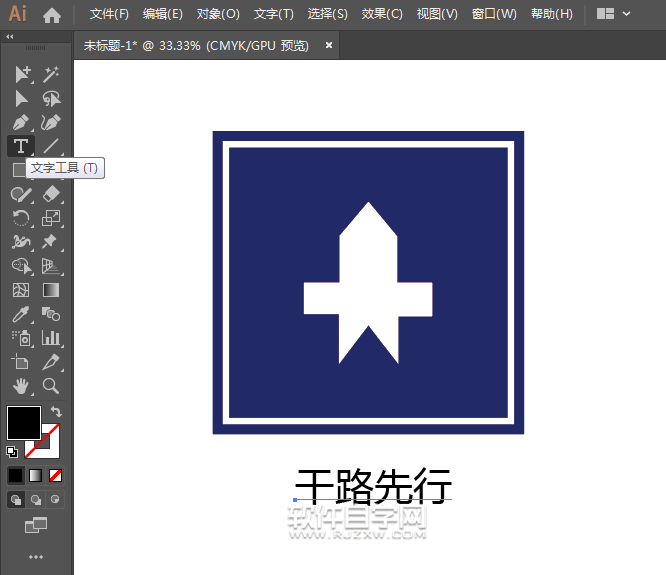
Task: Reset default fill and stroke
Action: coord(12,451)
